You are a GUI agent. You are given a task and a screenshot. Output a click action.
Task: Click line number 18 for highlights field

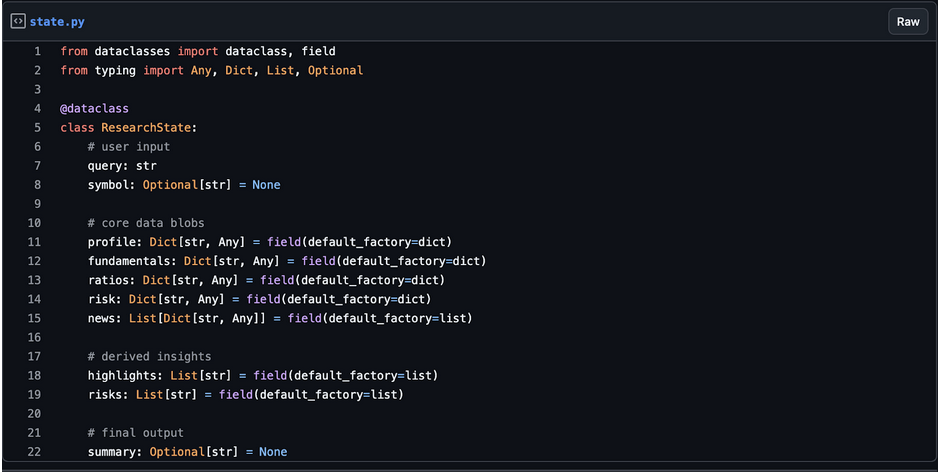pos(35,375)
